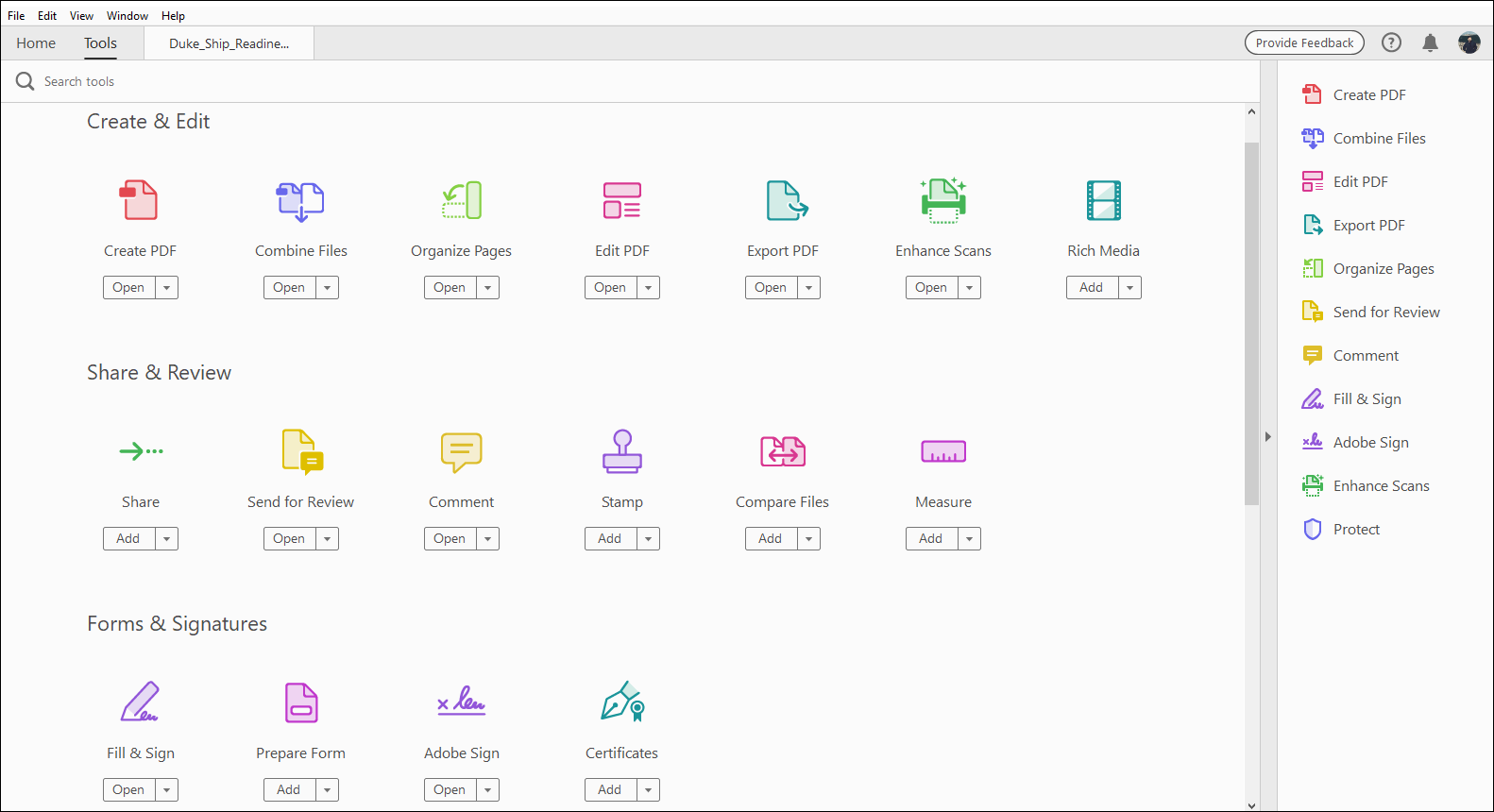Click the vertical scrollbar thumb
This screenshot has height=812, width=1494.
[x=1251, y=323]
